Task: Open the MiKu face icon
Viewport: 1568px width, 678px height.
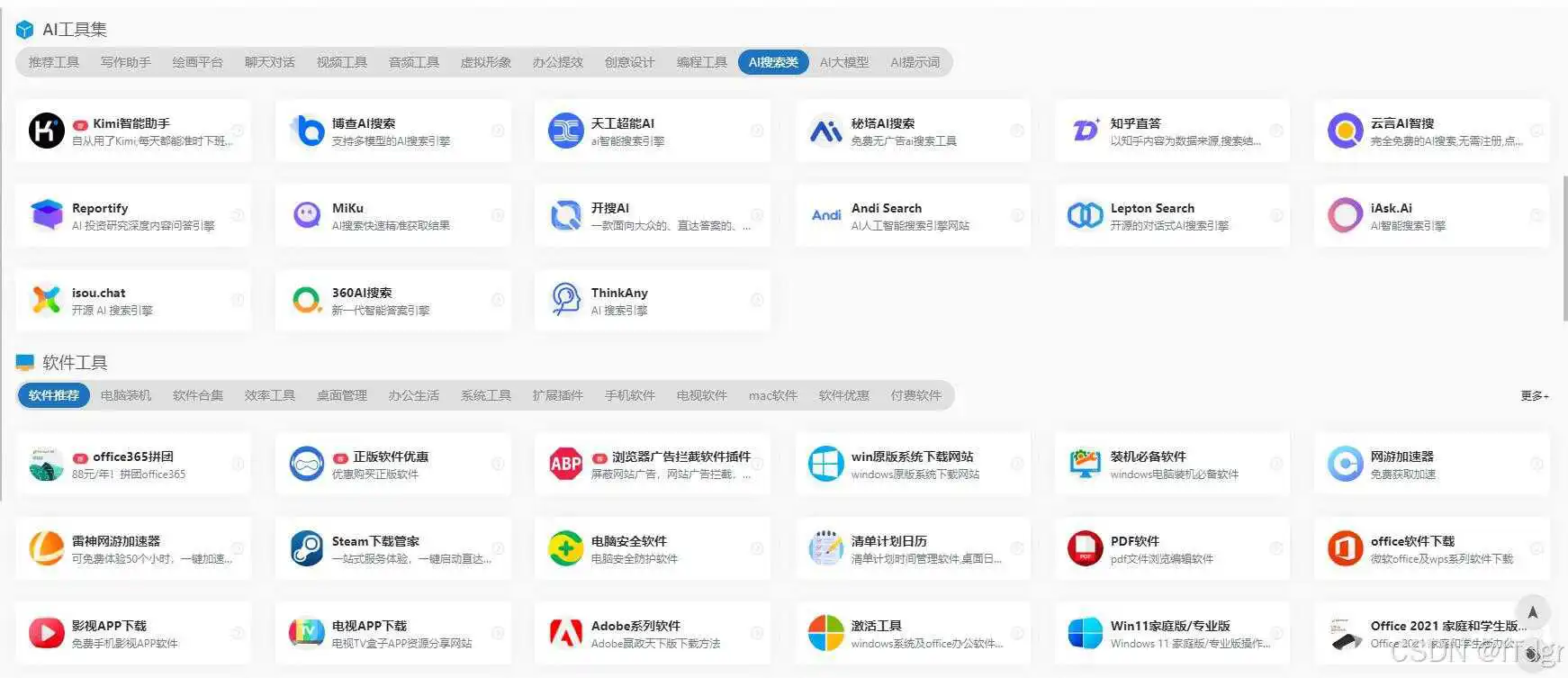Action: click(307, 215)
